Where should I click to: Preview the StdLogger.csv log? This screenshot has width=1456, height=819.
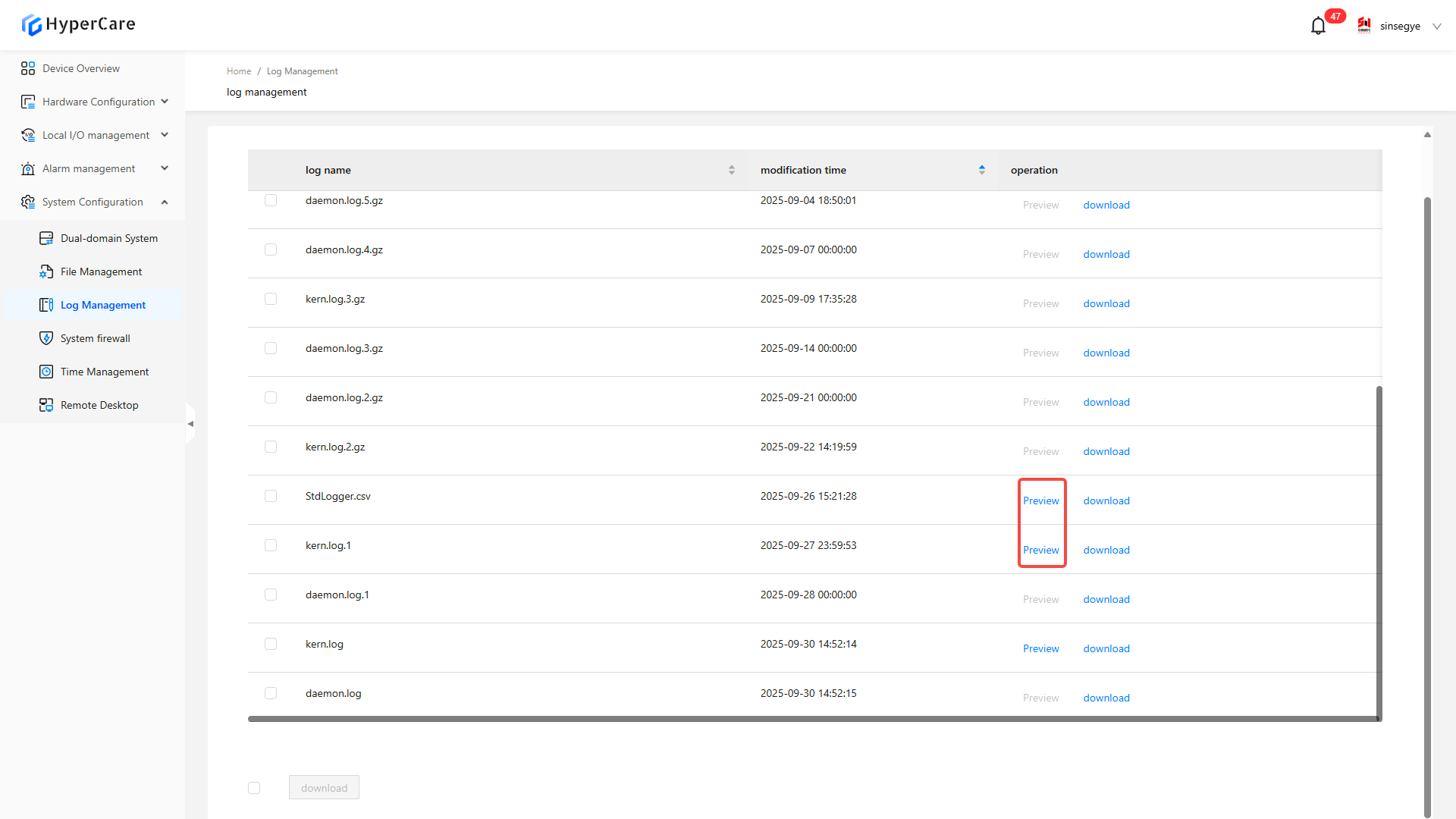[1040, 500]
